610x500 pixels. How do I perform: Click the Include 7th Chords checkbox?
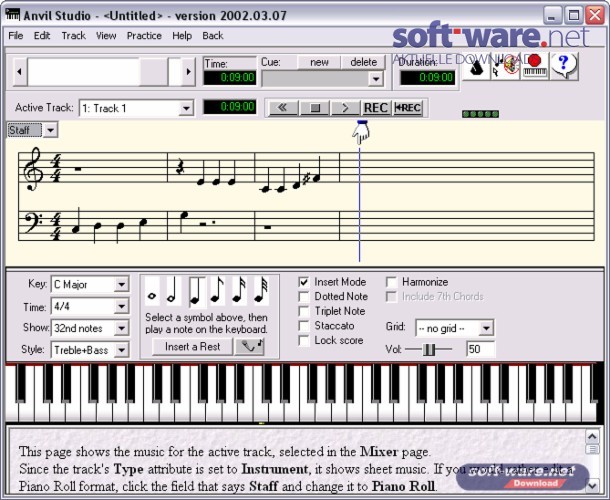[391, 296]
